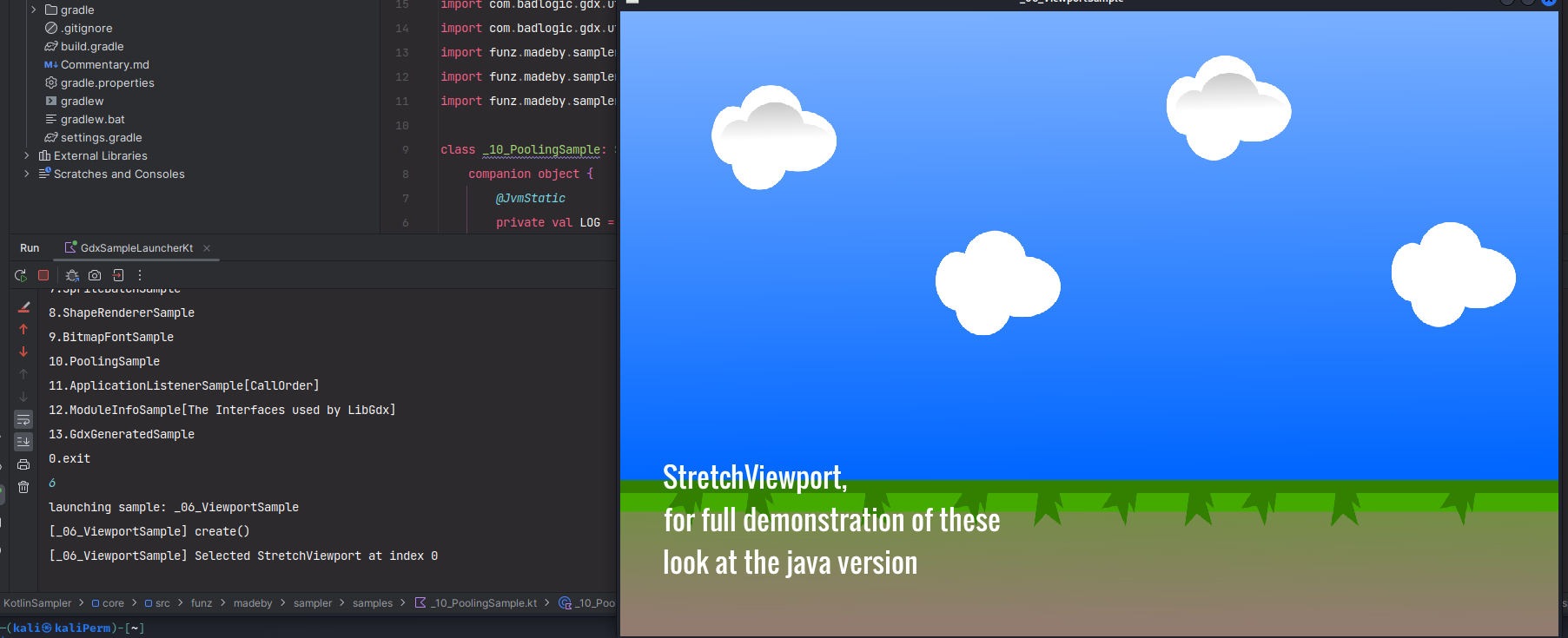Click the exit icon in Run toolbar
The width and height of the screenshot is (1568, 638).
click(x=118, y=275)
